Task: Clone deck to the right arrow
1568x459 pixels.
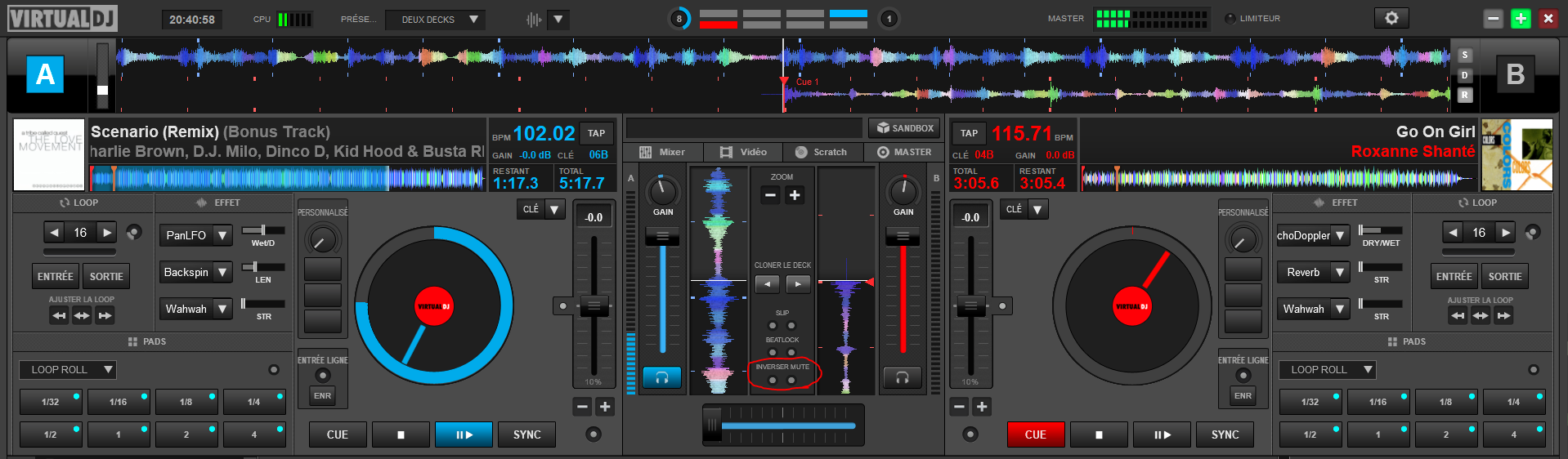Action: pyautogui.click(x=798, y=283)
